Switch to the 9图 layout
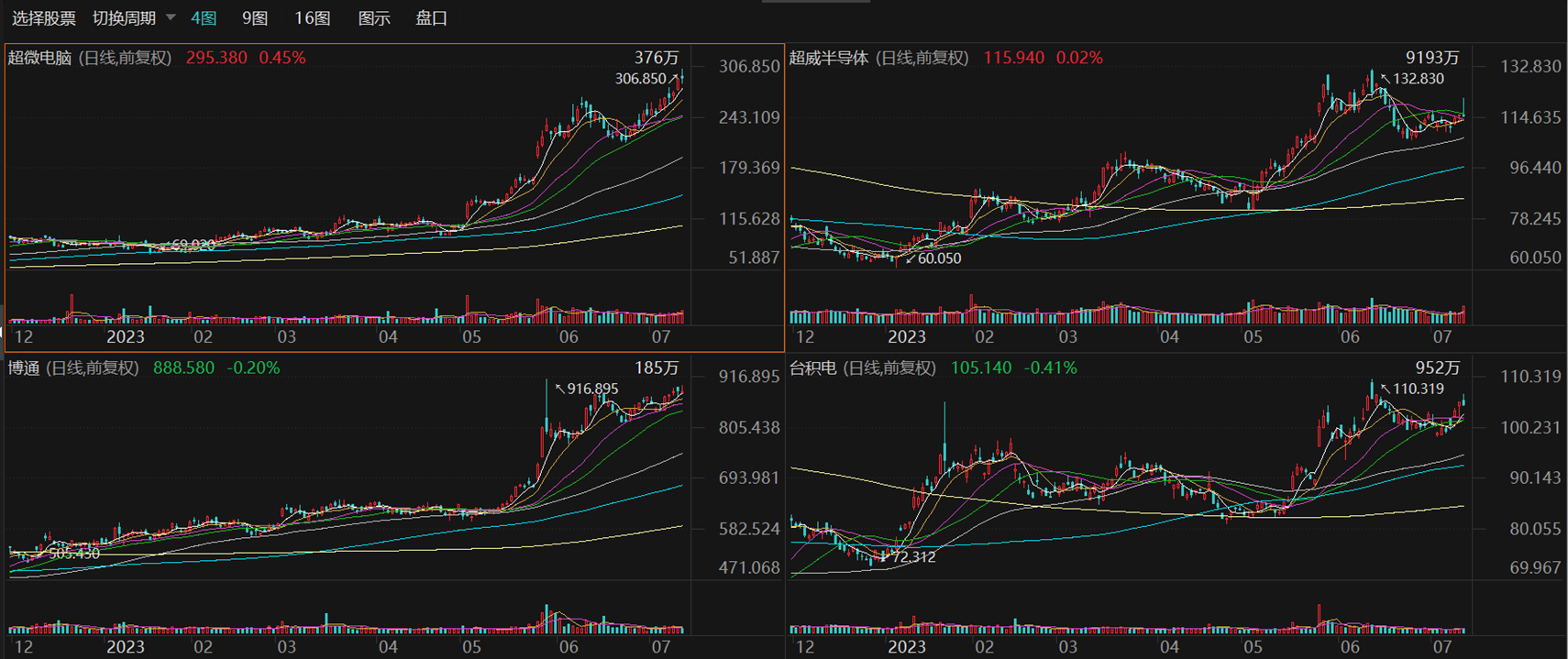Image resolution: width=1568 pixels, height=659 pixels. [255, 18]
